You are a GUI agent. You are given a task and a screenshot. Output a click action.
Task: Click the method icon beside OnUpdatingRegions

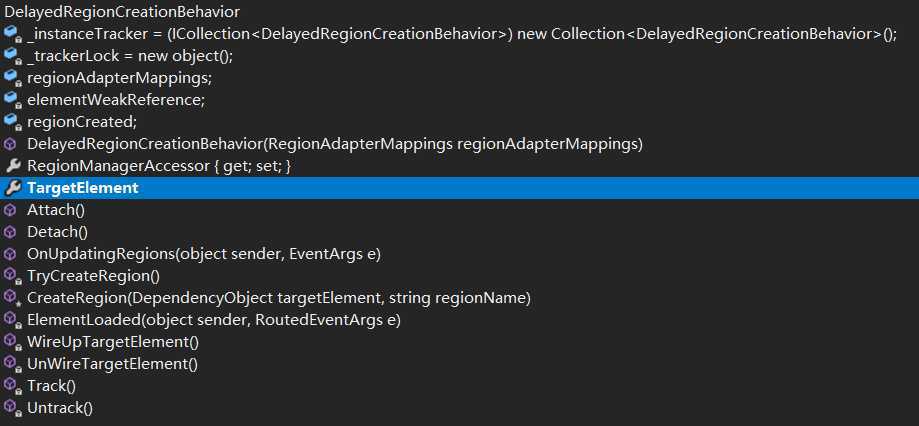click(10, 254)
